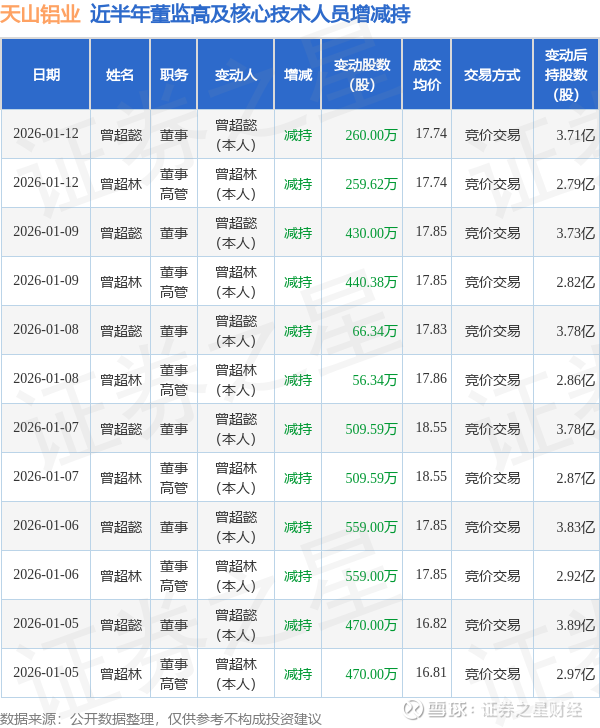The width and height of the screenshot is (600, 728).
Task: Click the 变动后持股数(股) column header
Action: pos(566,74)
